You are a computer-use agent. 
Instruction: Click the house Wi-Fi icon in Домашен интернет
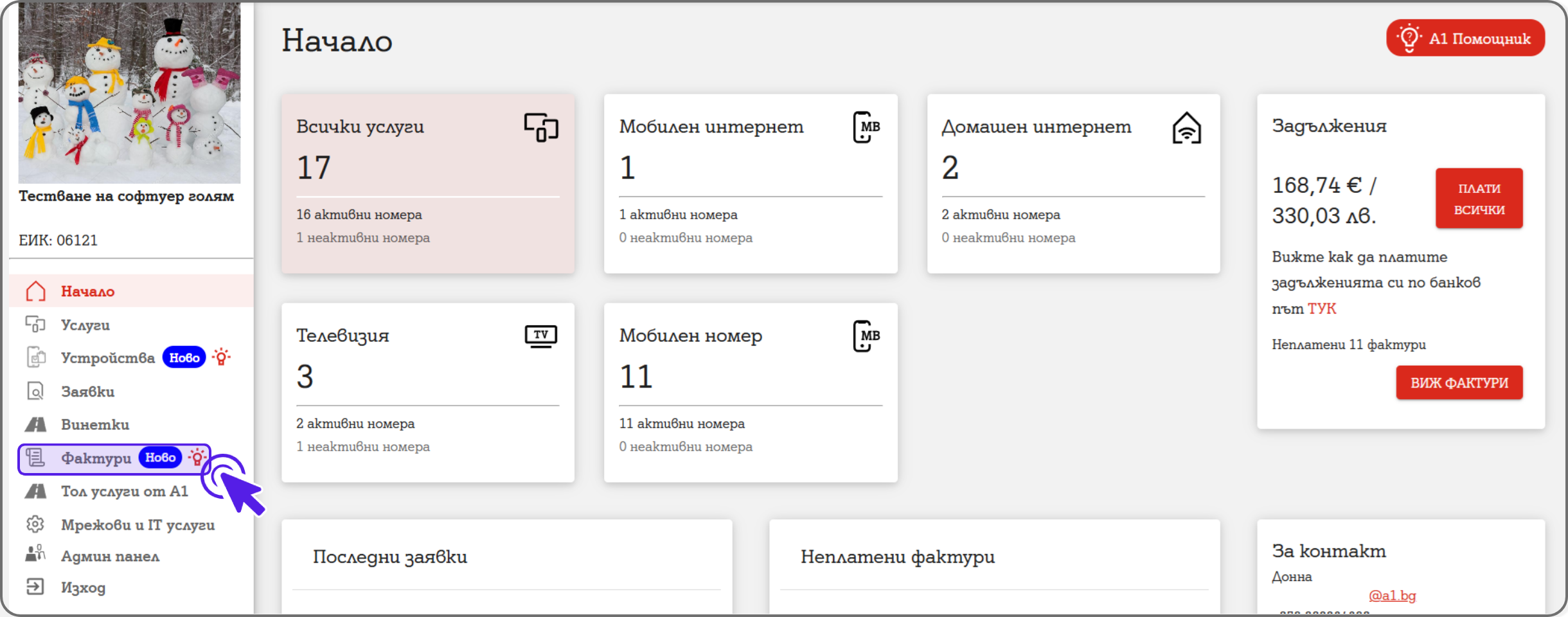pyautogui.click(x=1186, y=128)
